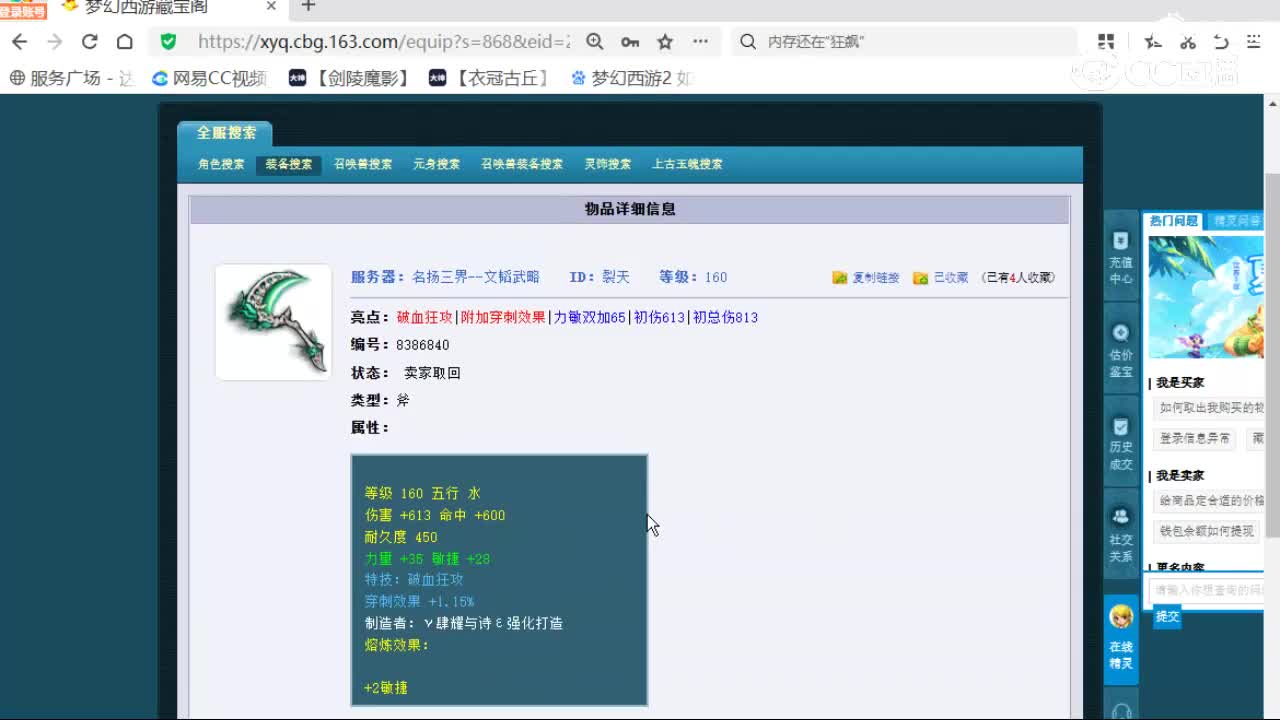Switch to 上古玉魄搜索
Viewport: 1280px width, 720px height.
click(687, 164)
